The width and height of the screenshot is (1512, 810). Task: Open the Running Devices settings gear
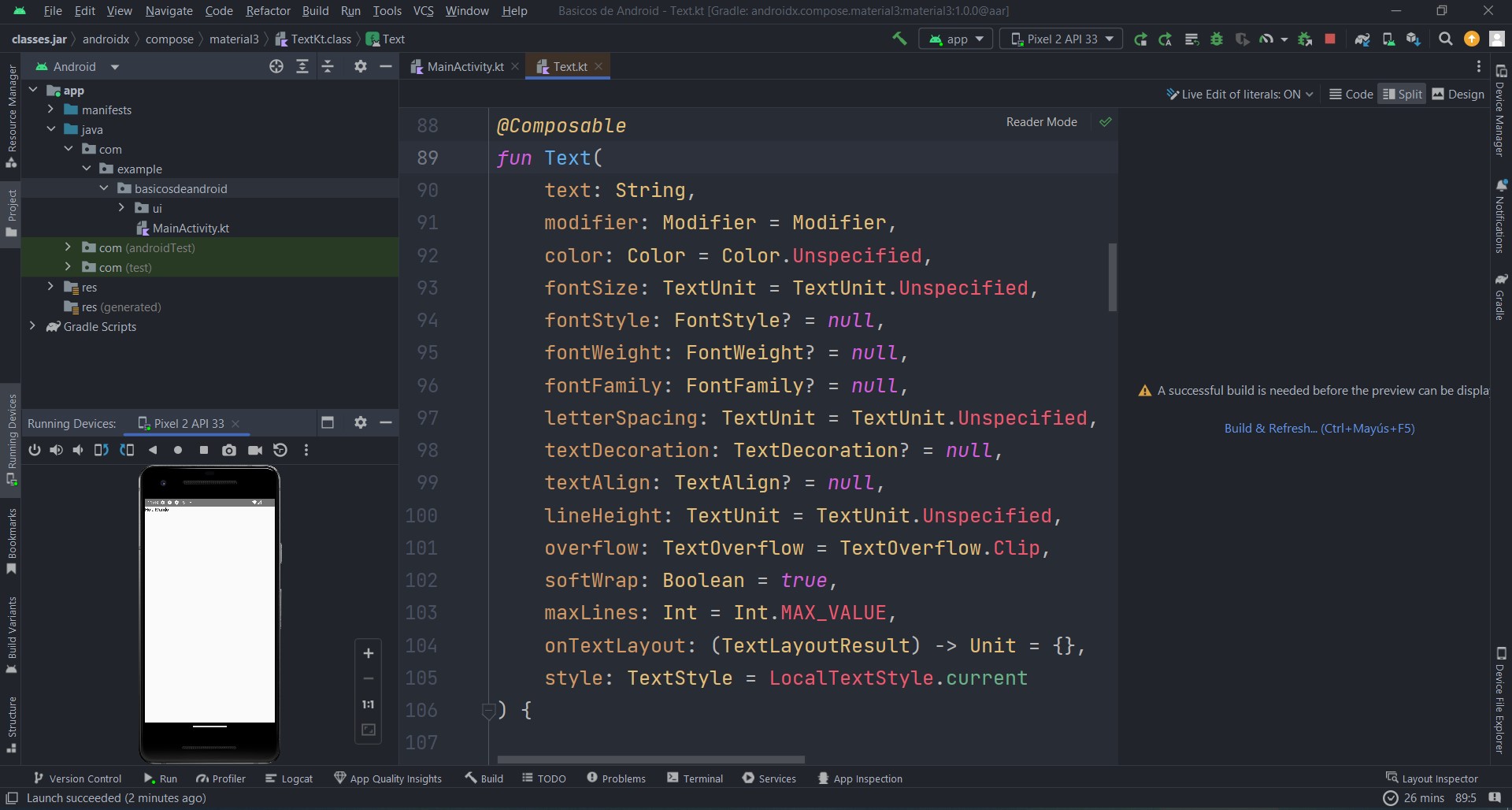pyautogui.click(x=360, y=423)
